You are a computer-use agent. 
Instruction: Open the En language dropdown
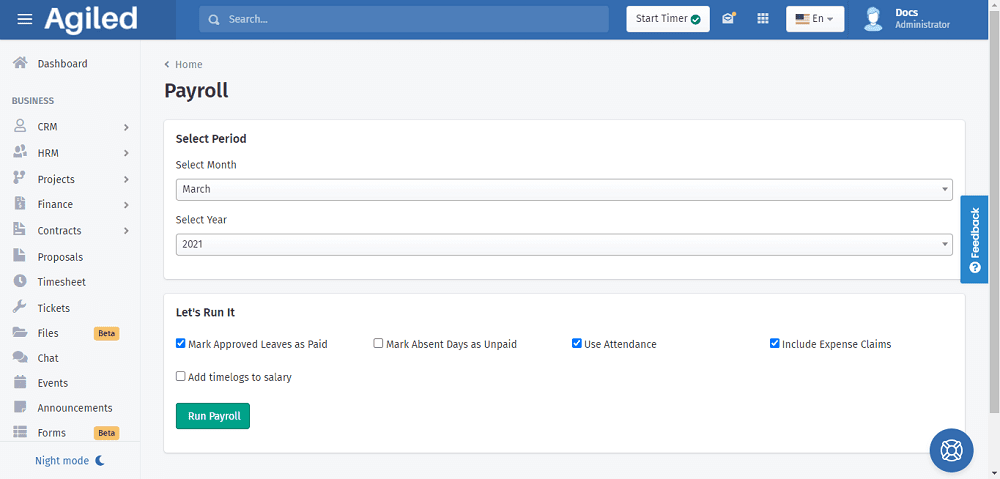point(815,19)
